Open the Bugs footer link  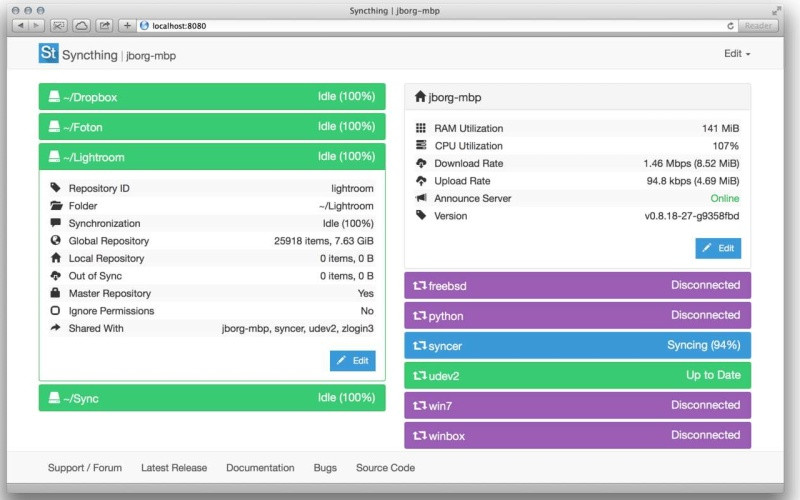(x=325, y=468)
